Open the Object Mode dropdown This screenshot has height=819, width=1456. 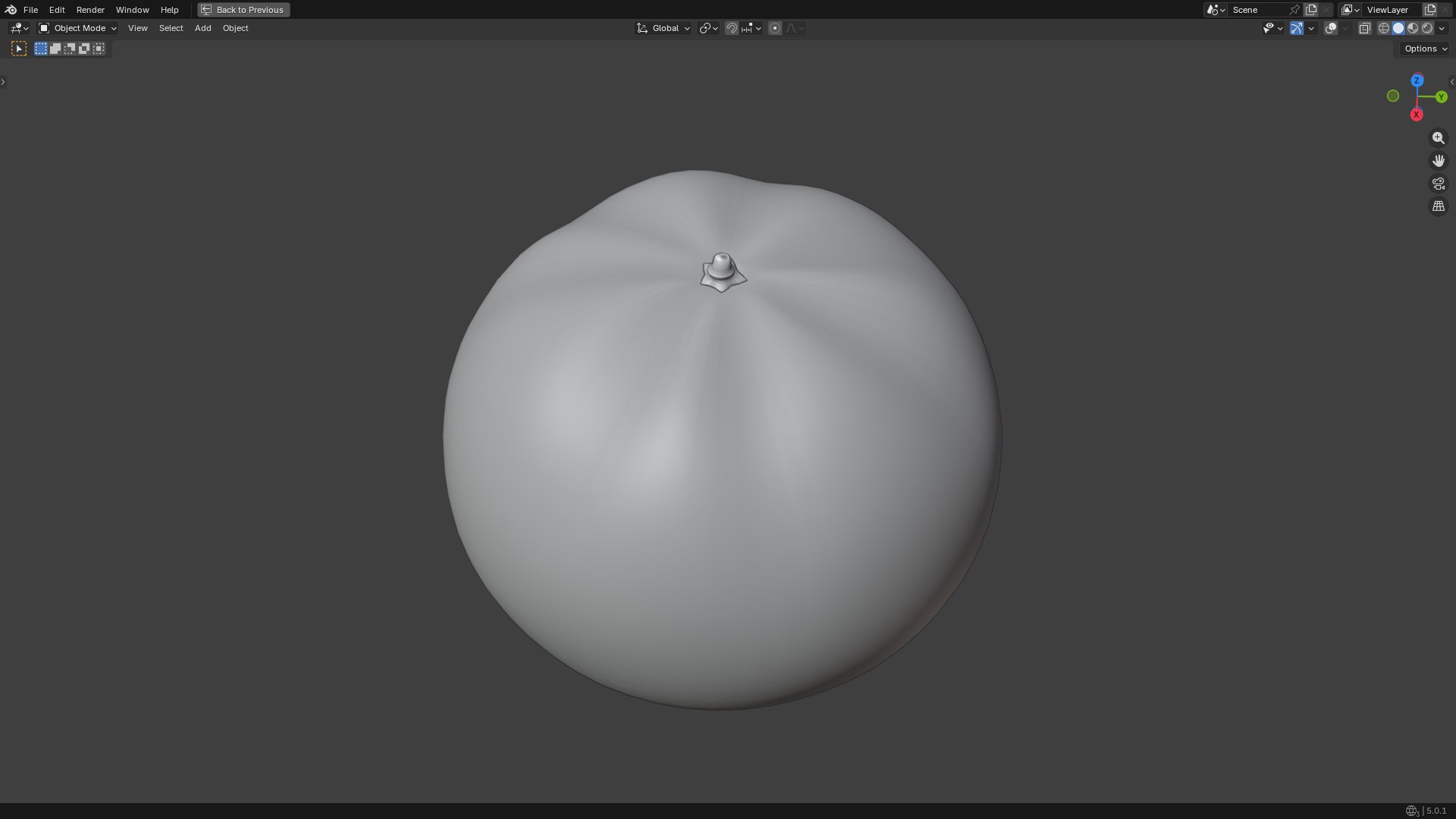(x=77, y=28)
